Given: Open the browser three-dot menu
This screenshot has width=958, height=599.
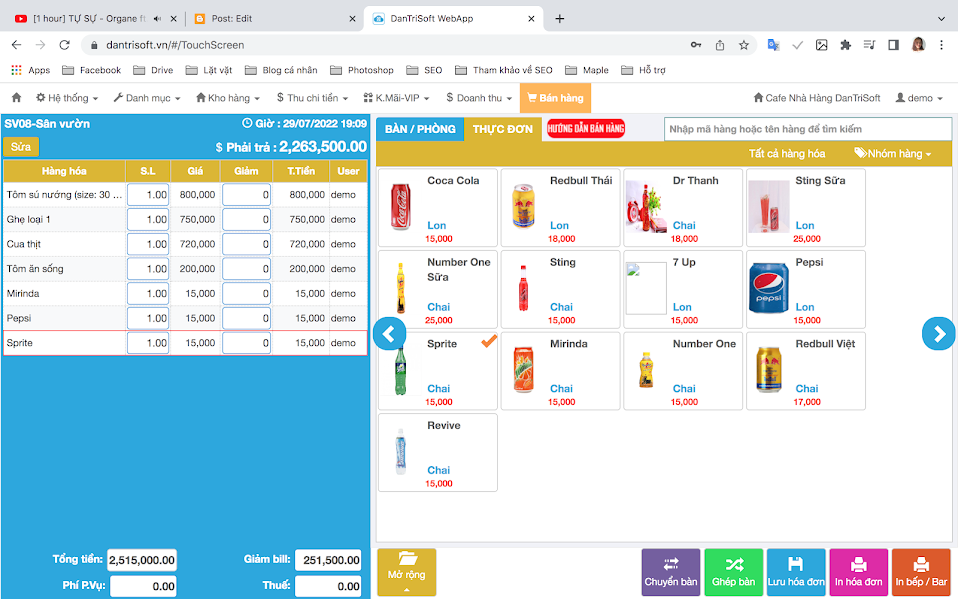Looking at the screenshot, I should [942, 45].
